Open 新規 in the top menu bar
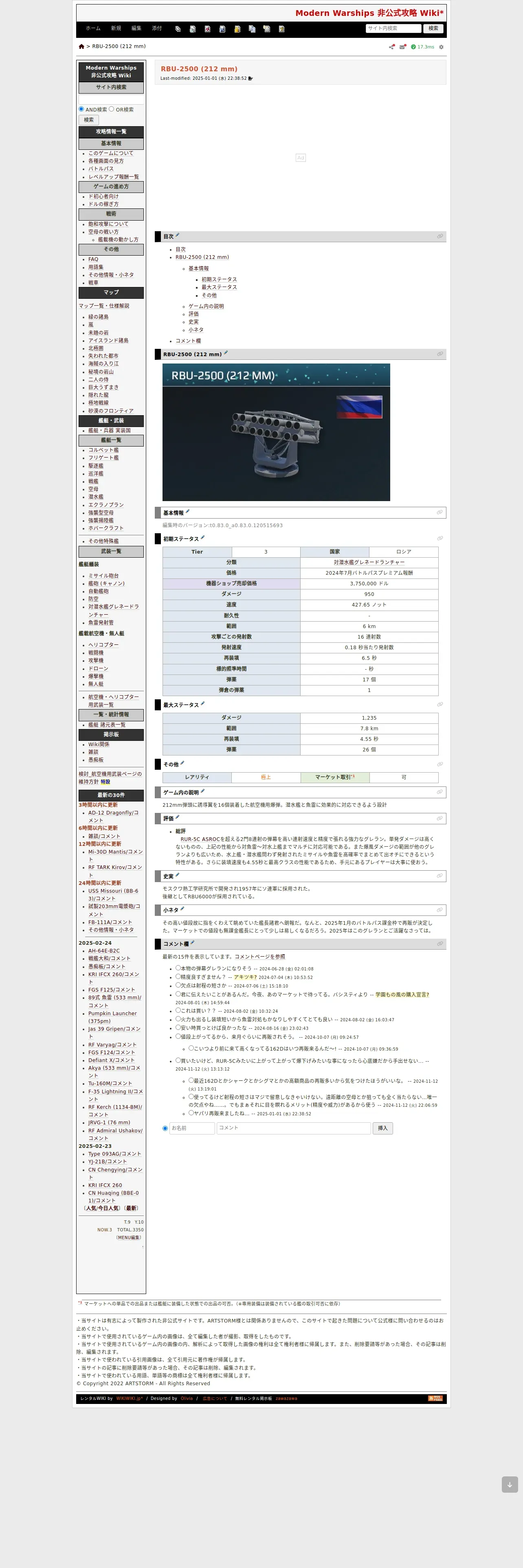Image resolution: width=523 pixels, height=1568 pixels. [116, 28]
